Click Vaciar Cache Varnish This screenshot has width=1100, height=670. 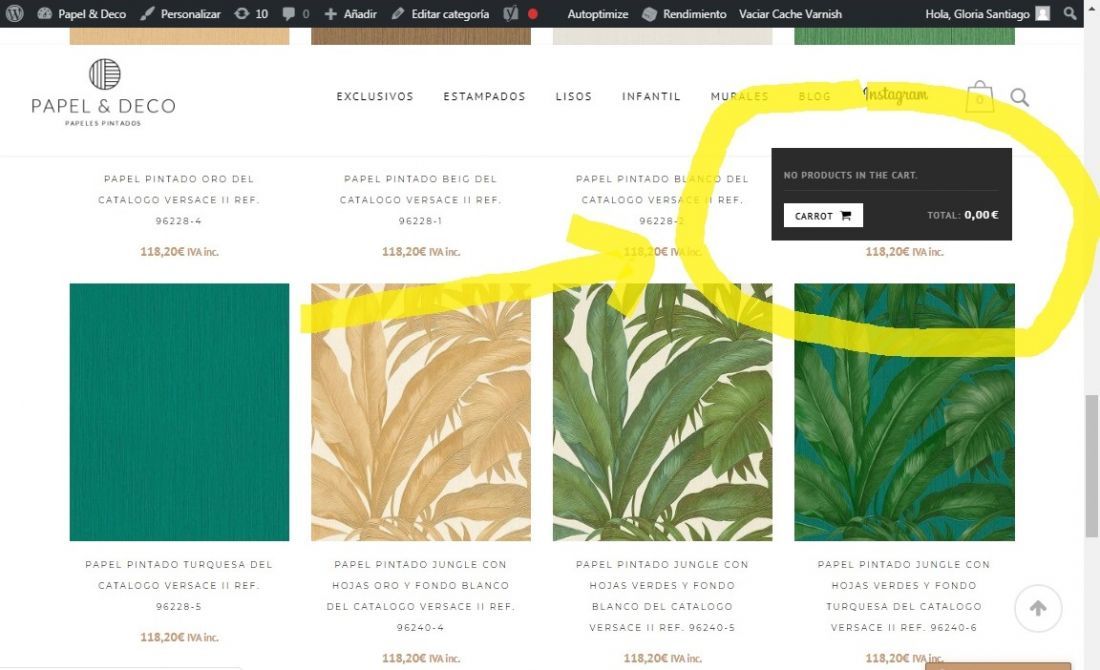pyautogui.click(x=790, y=13)
